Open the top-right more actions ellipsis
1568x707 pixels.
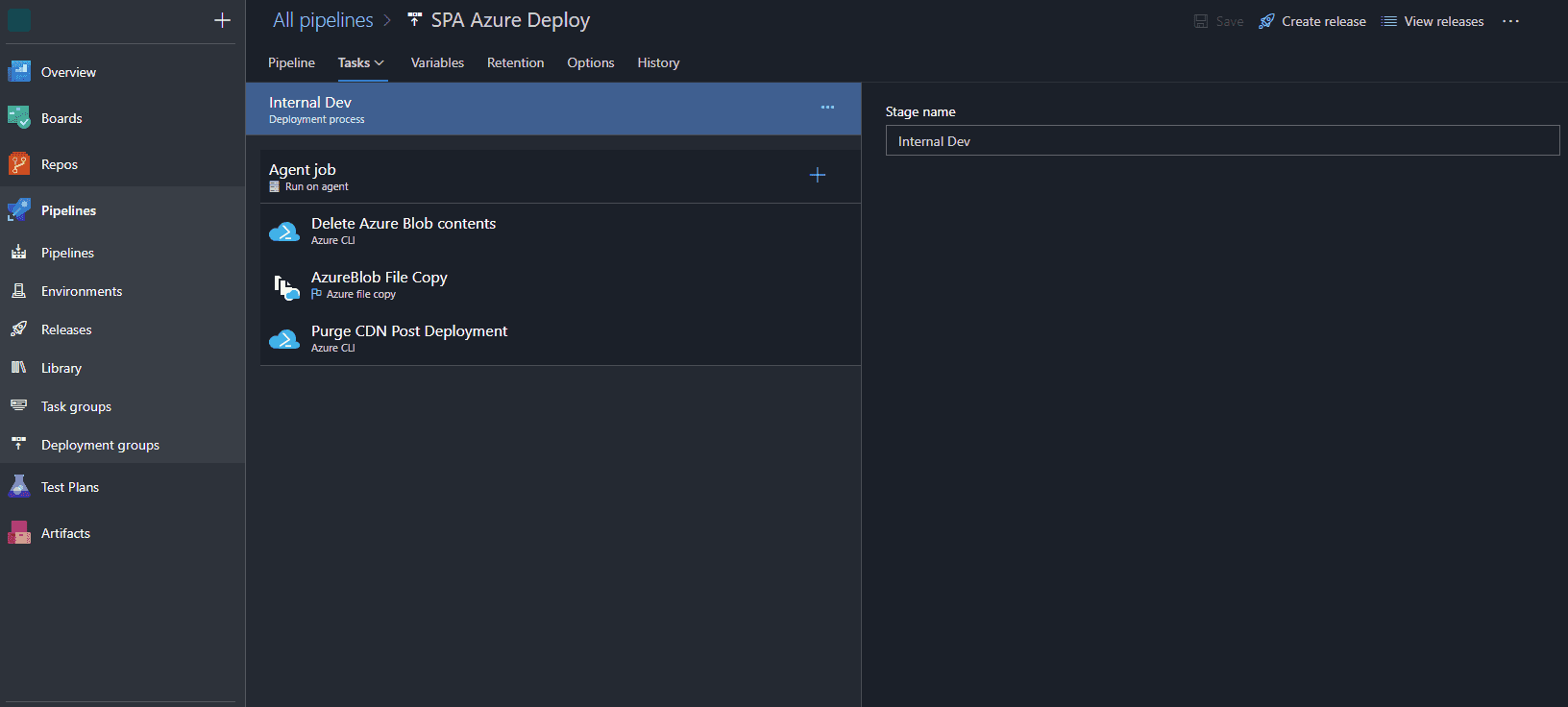coord(1511,21)
